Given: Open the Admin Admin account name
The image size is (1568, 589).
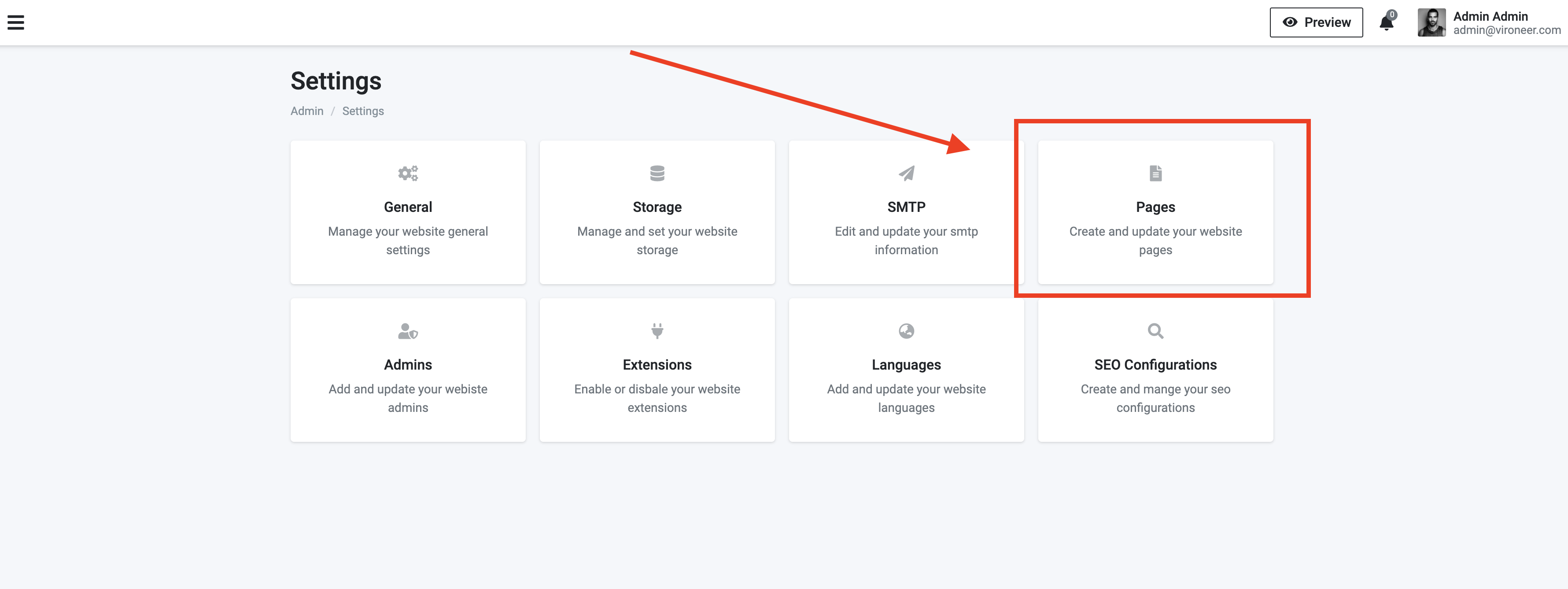Looking at the screenshot, I should (x=1490, y=16).
